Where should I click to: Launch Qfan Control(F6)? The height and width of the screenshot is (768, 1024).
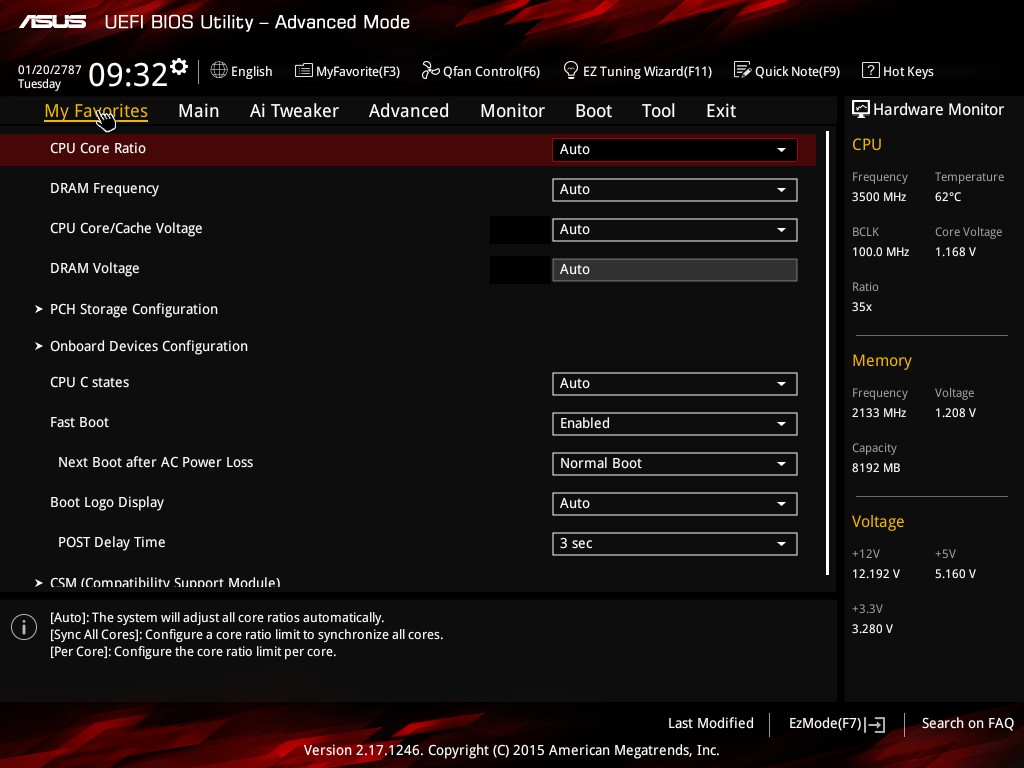click(x=481, y=71)
